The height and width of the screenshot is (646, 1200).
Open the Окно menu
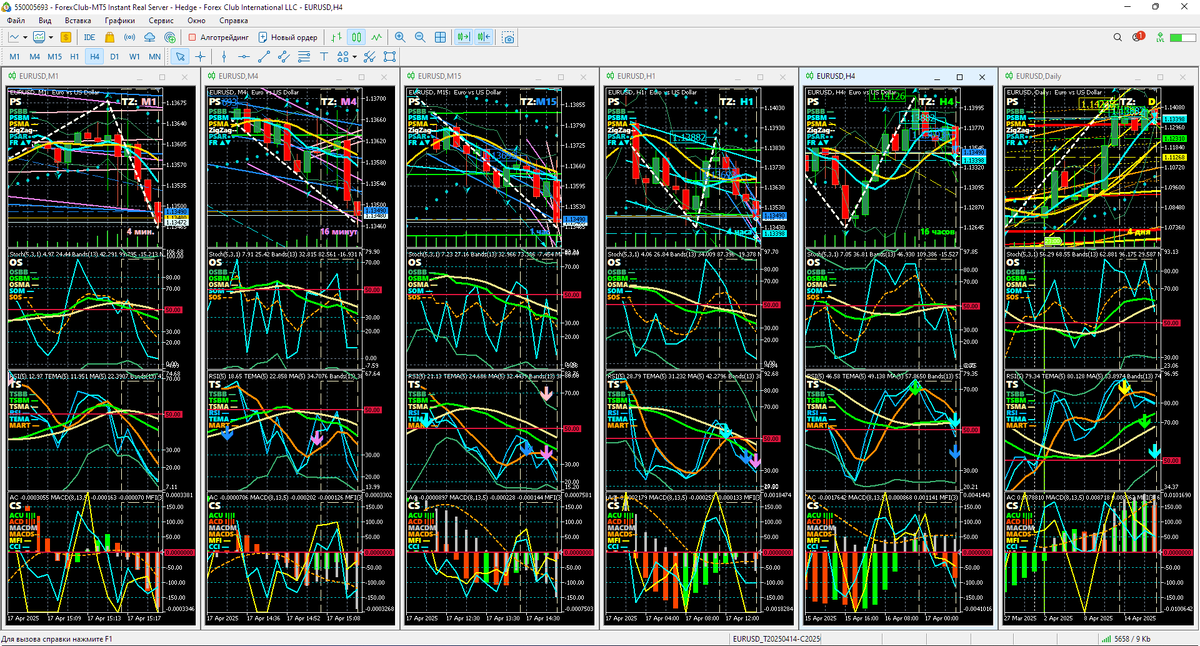click(197, 20)
